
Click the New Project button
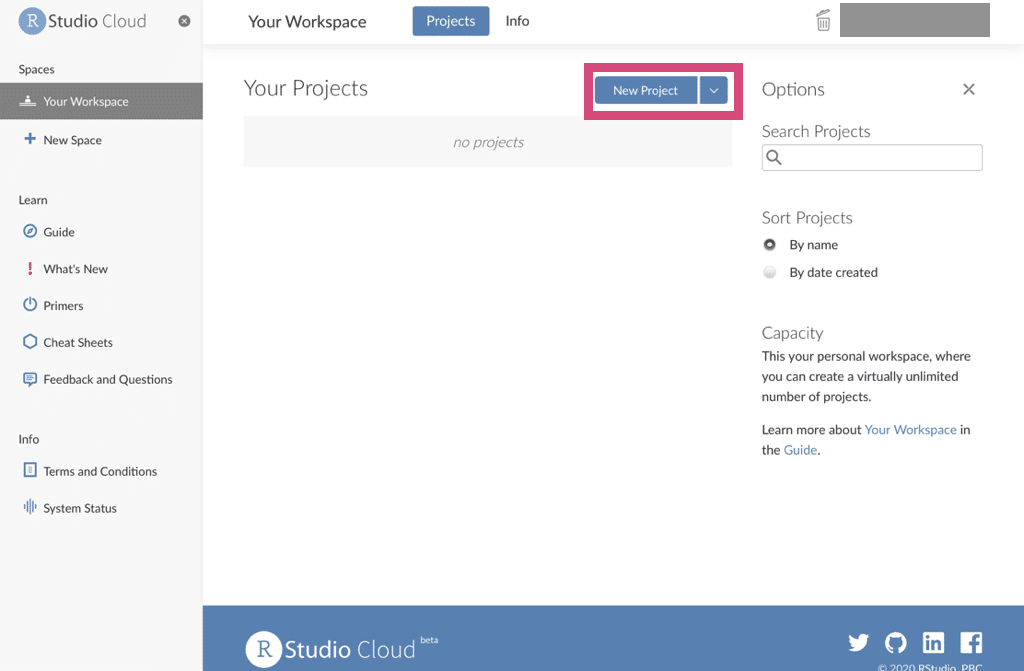point(644,89)
